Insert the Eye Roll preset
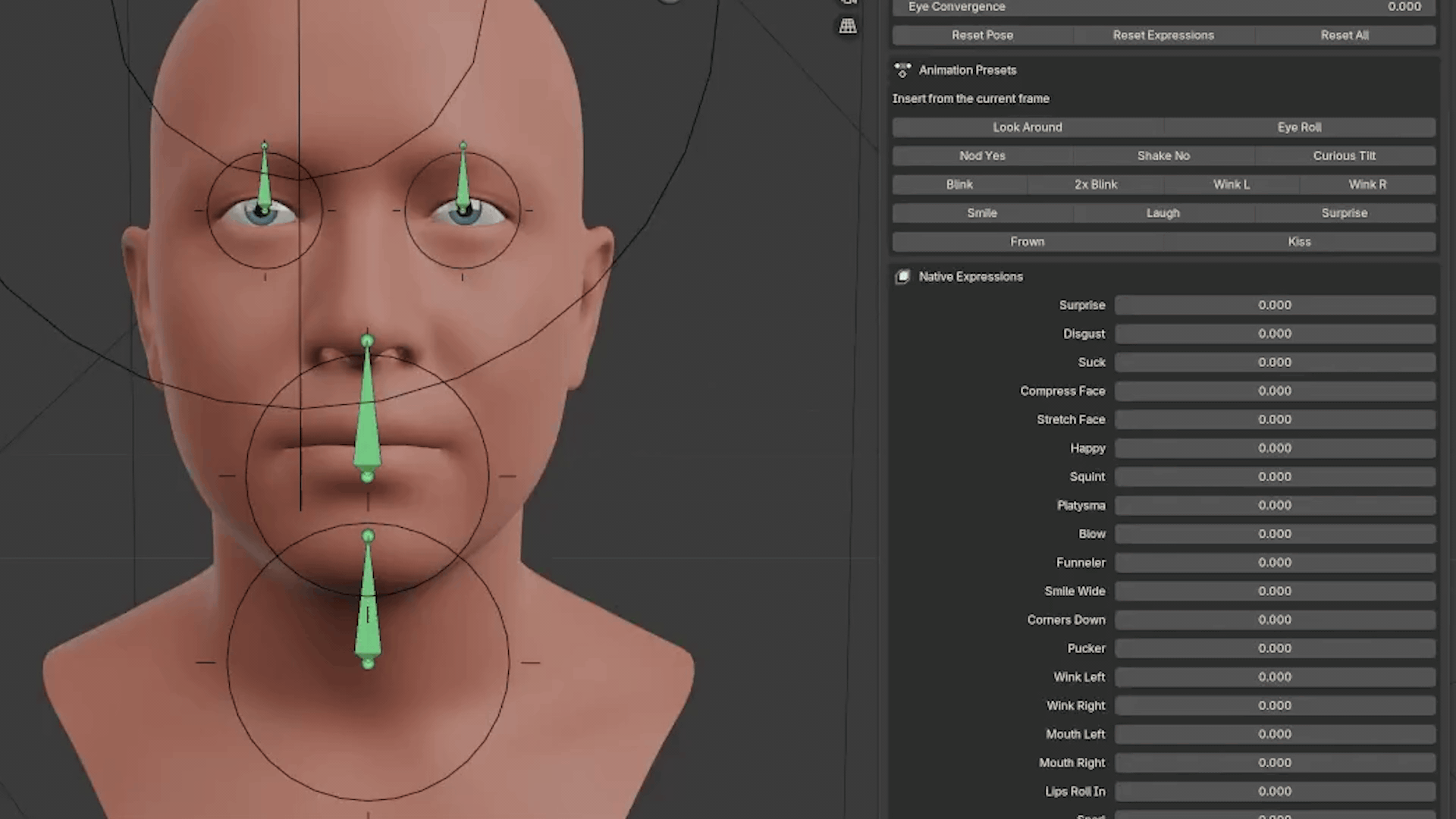Image resolution: width=1456 pixels, height=819 pixels. [x=1300, y=127]
